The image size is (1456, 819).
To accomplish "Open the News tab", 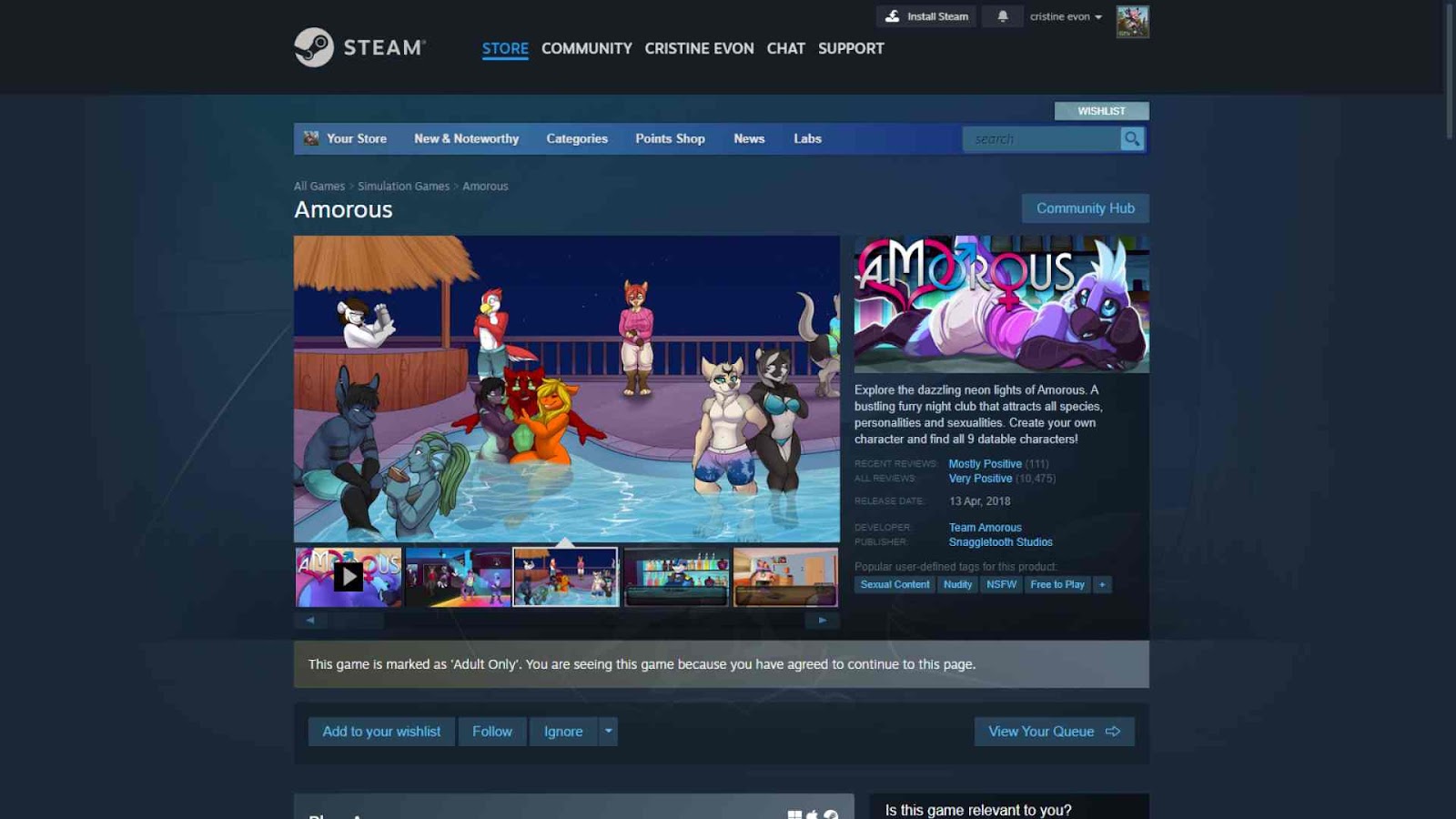I will [x=749, y=138].
